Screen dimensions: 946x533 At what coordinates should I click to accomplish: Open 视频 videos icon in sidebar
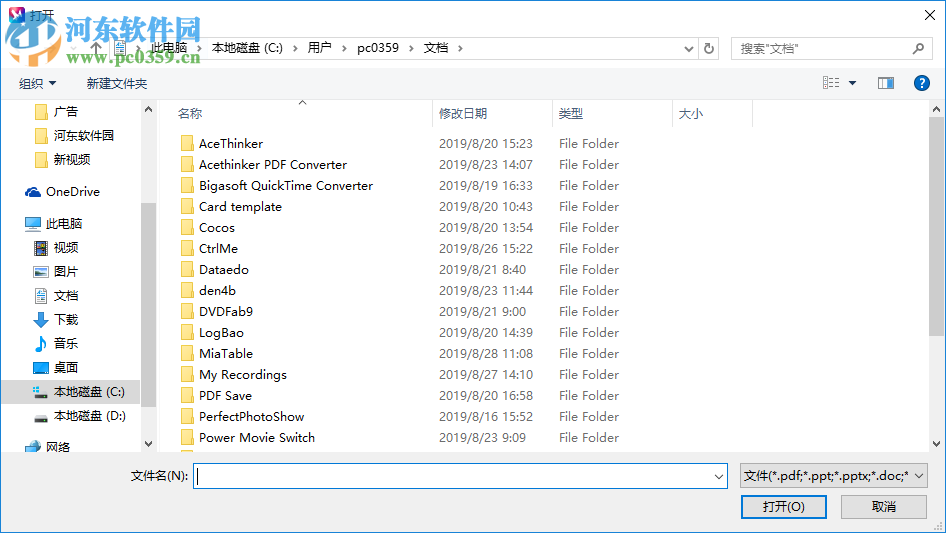coord(40,248)
